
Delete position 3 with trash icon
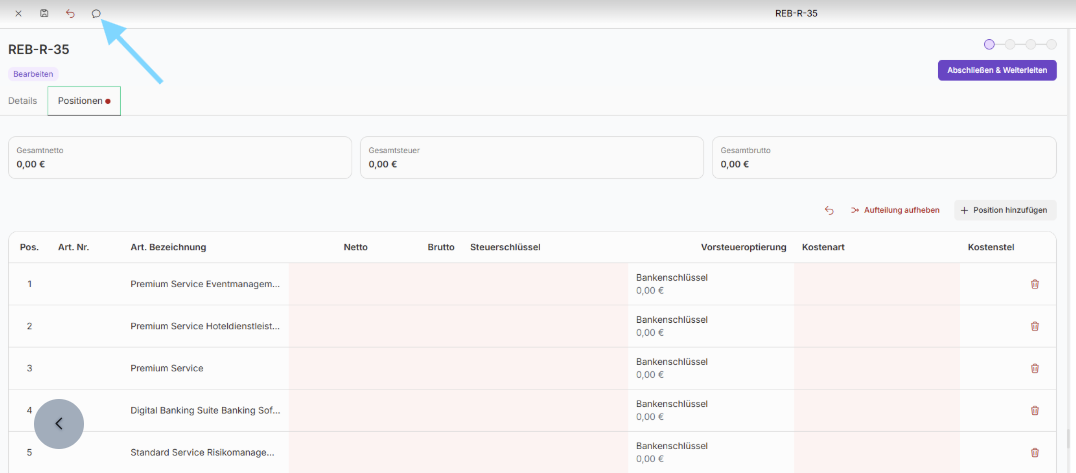pyautogui.click(x=1034, y=368)
